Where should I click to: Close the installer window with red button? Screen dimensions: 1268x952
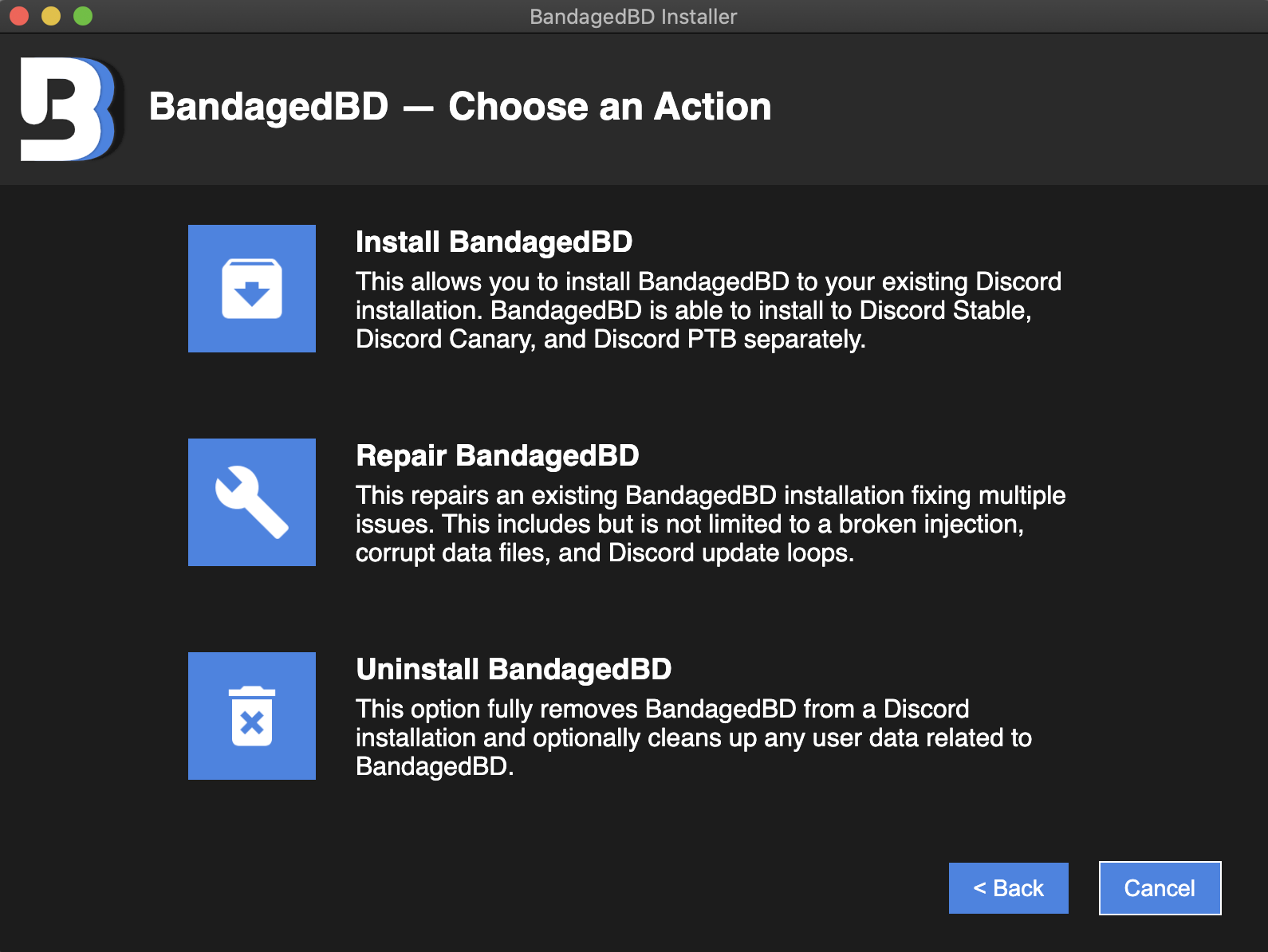(x=19, y=16)
